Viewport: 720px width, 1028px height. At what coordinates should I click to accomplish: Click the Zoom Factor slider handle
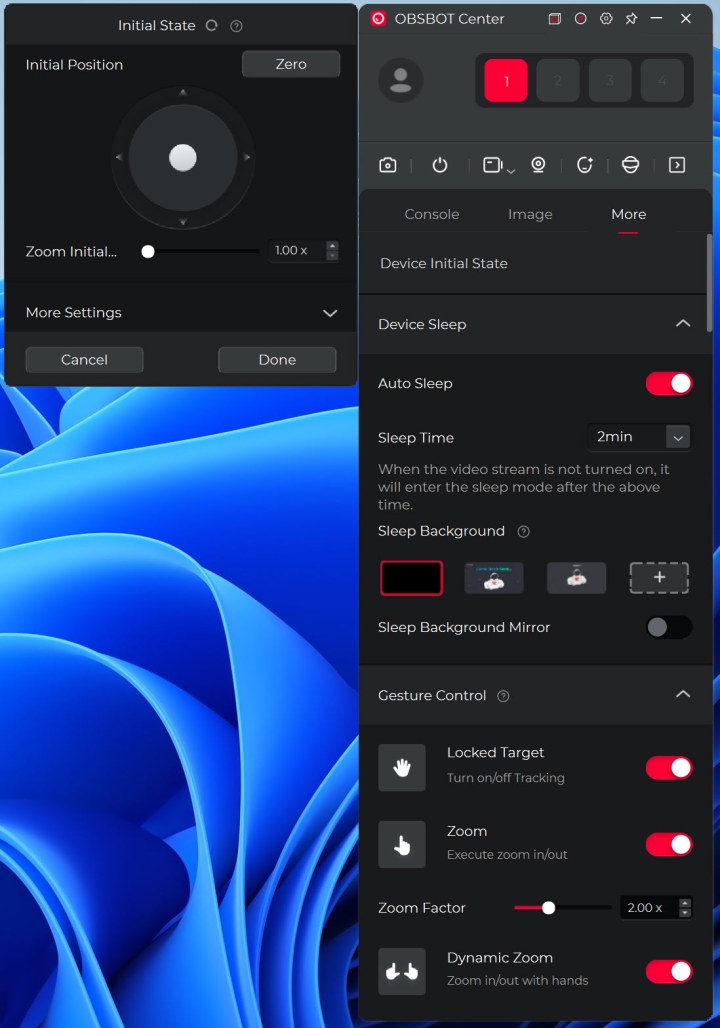tap(548, 908)
